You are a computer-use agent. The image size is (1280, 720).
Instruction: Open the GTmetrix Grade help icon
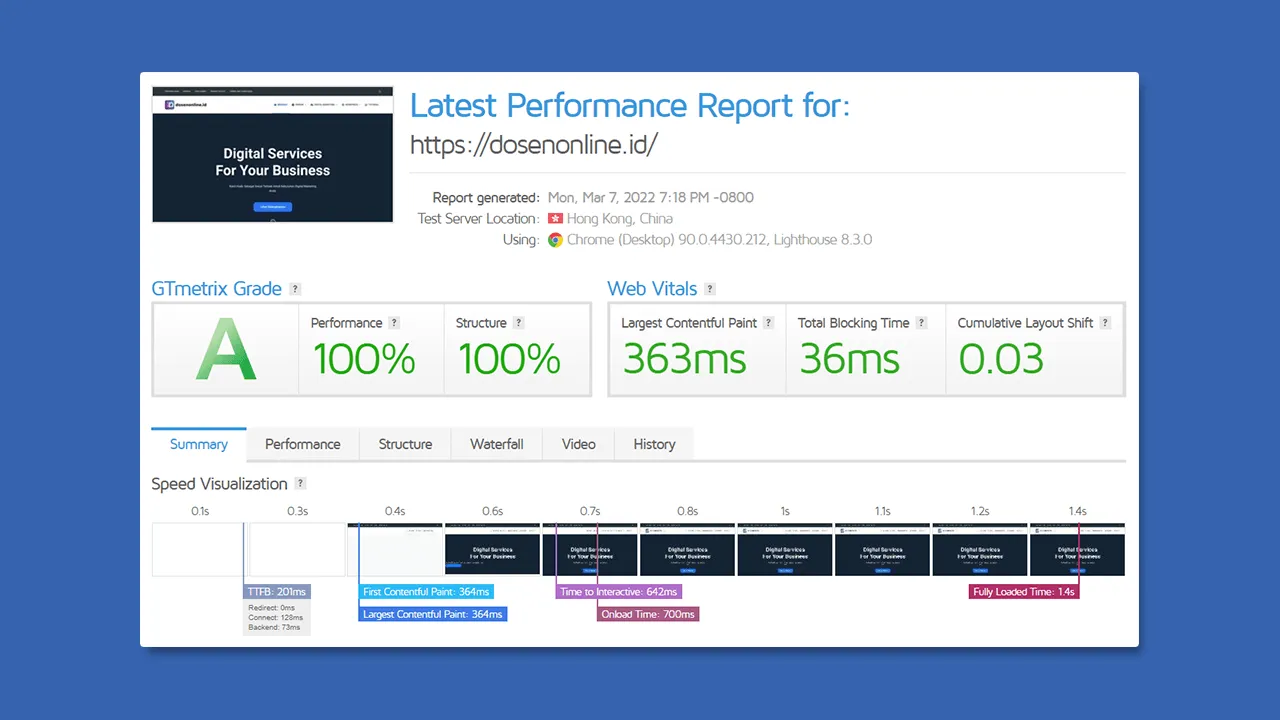pyautogui.click(x=294, y=288)
